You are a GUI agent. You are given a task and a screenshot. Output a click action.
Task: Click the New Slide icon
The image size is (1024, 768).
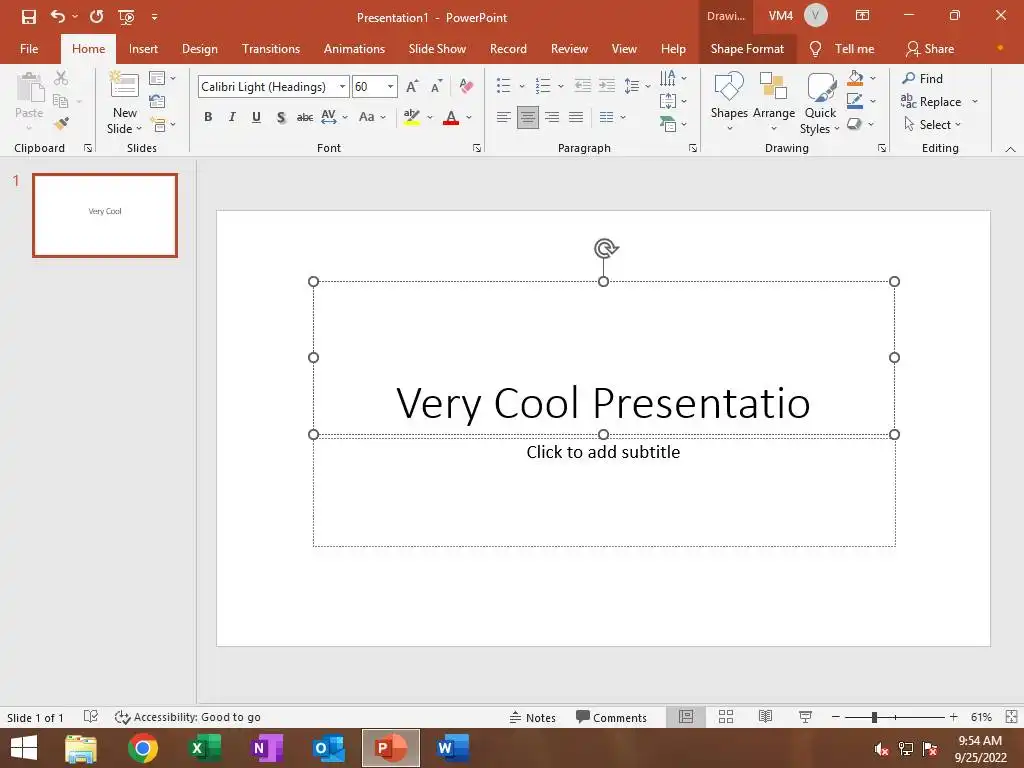click(124, 87)
